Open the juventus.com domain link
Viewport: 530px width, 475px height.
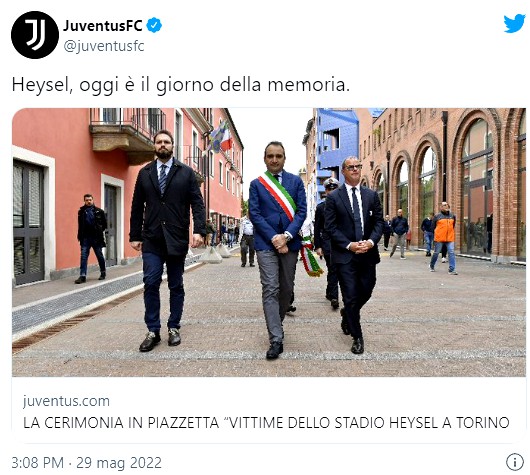click(66, 401)
